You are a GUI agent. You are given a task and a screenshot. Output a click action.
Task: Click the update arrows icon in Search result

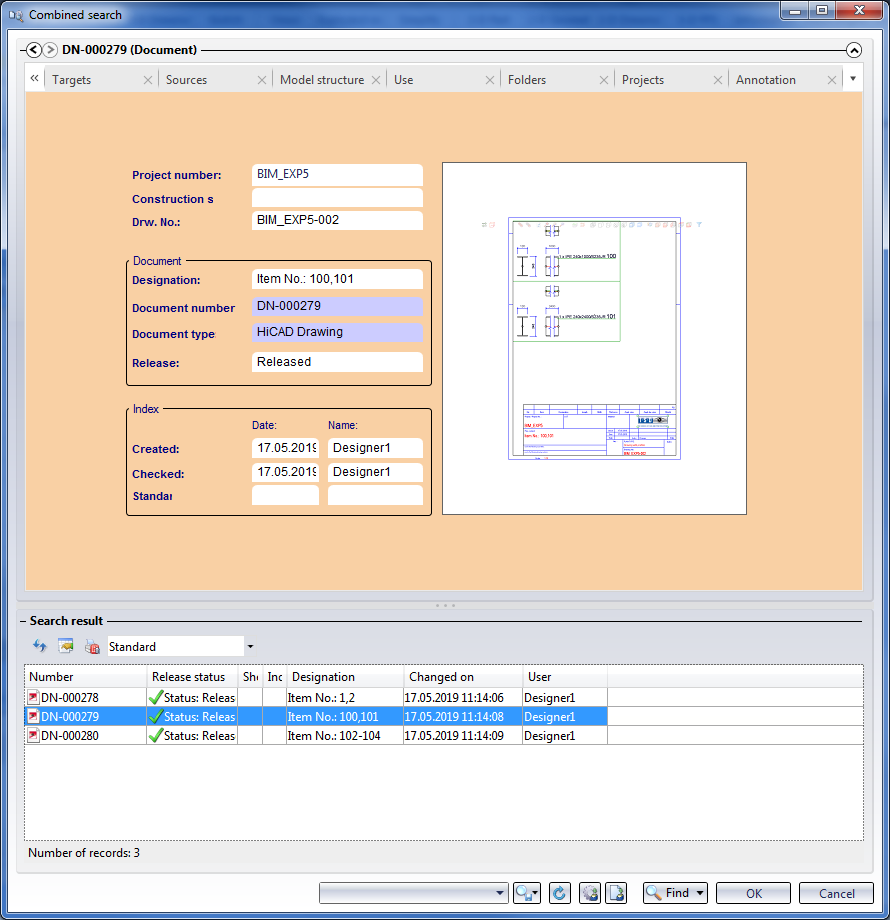40,647
